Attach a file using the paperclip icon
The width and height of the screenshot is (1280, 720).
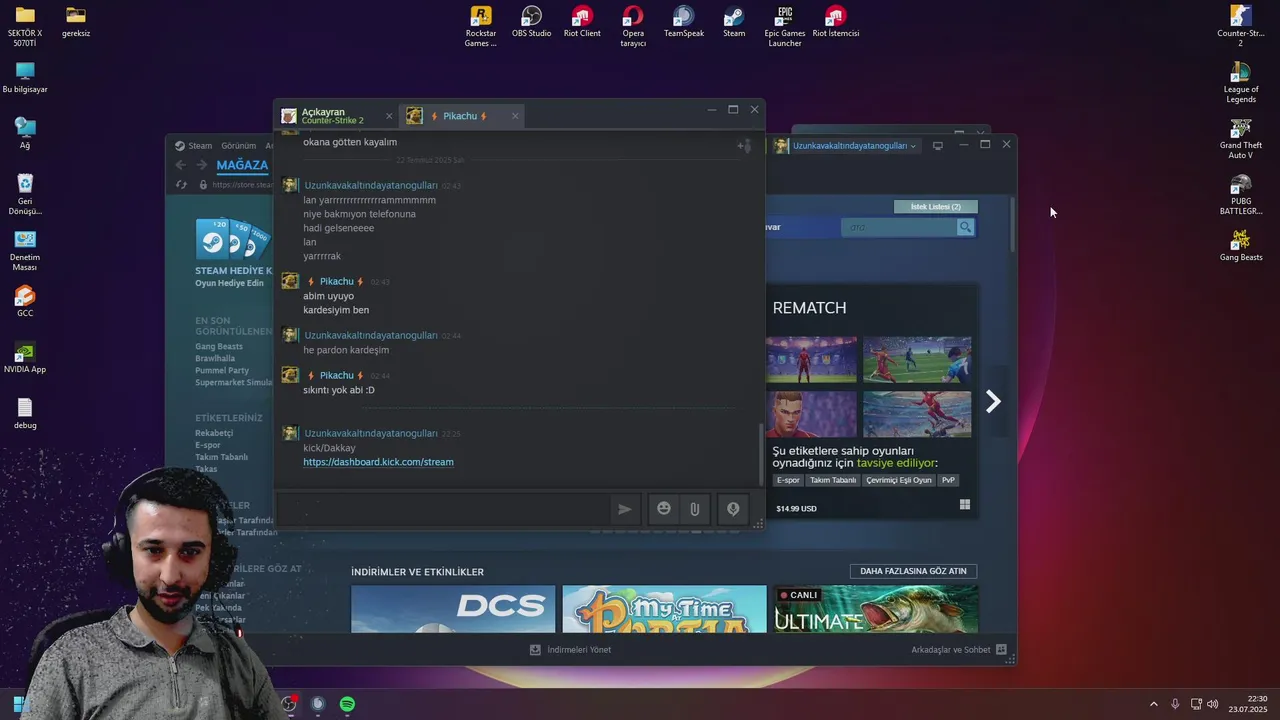click(694, 509)
